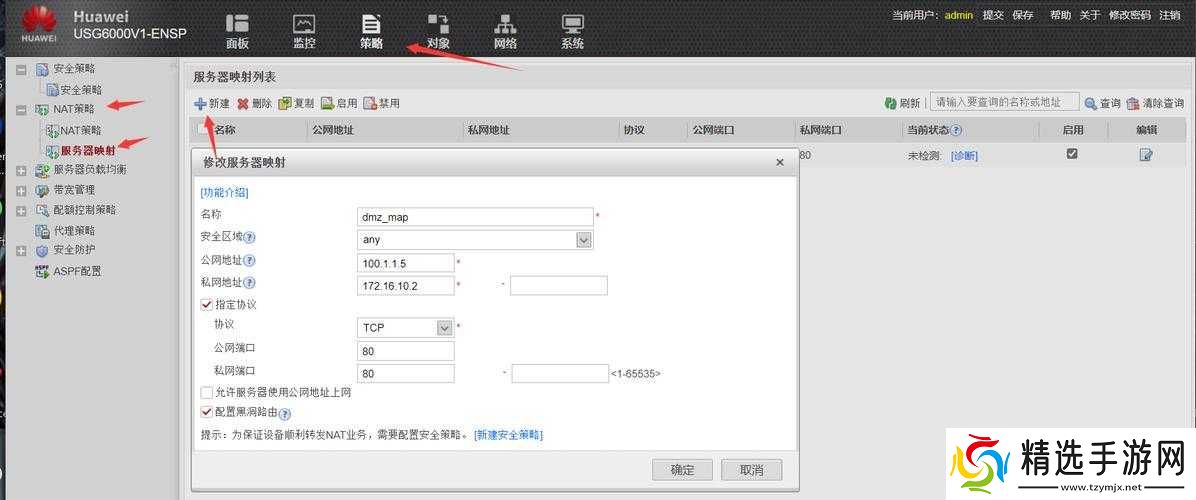This screenshot has height=500, width=1196.
Task: Click the 名称 input field dmz_map
Action: click(x=474, y=217)
